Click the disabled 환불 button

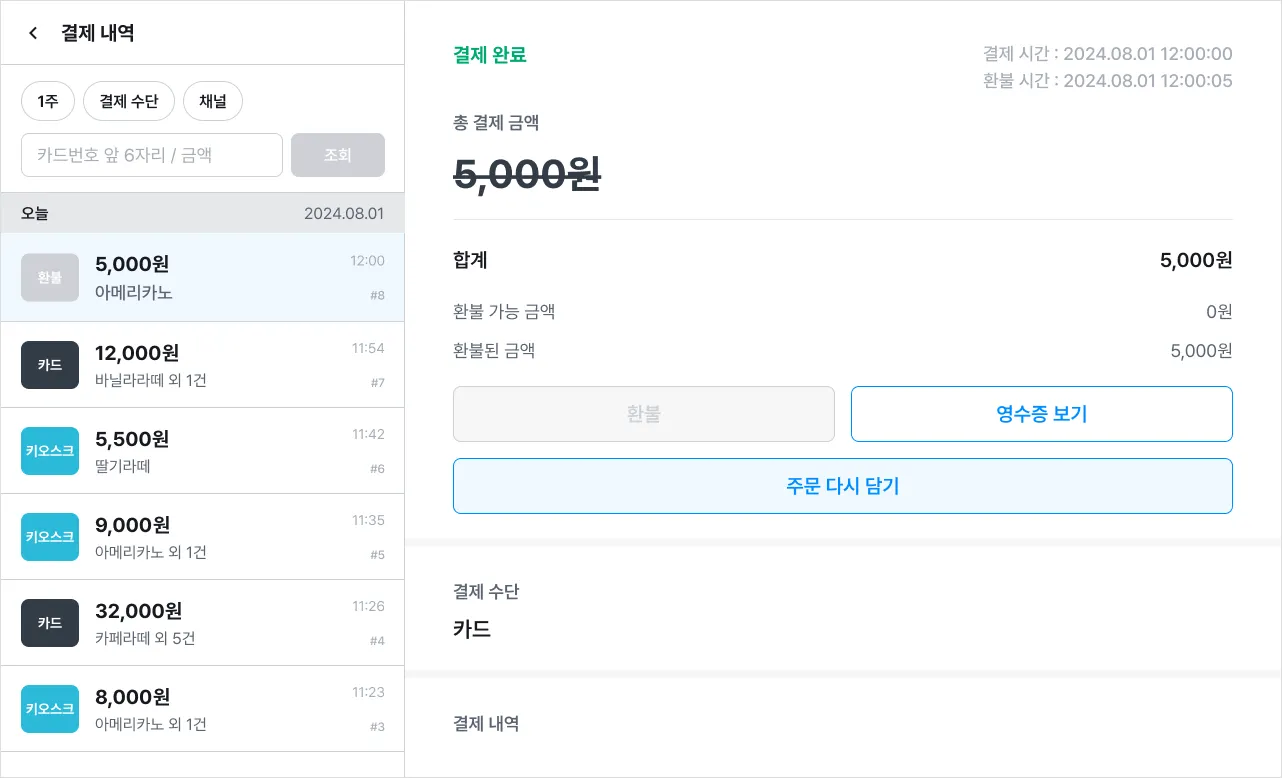(643, 414)
